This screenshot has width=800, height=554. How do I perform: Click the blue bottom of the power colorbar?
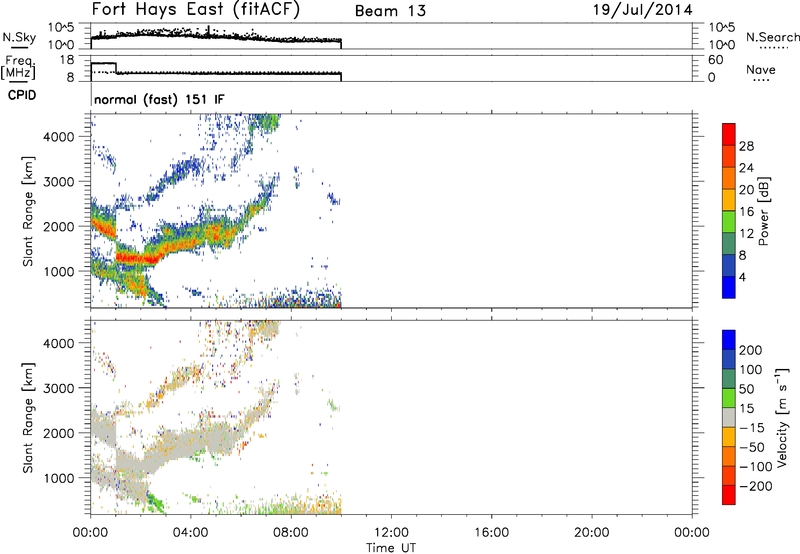coord(729,287)
